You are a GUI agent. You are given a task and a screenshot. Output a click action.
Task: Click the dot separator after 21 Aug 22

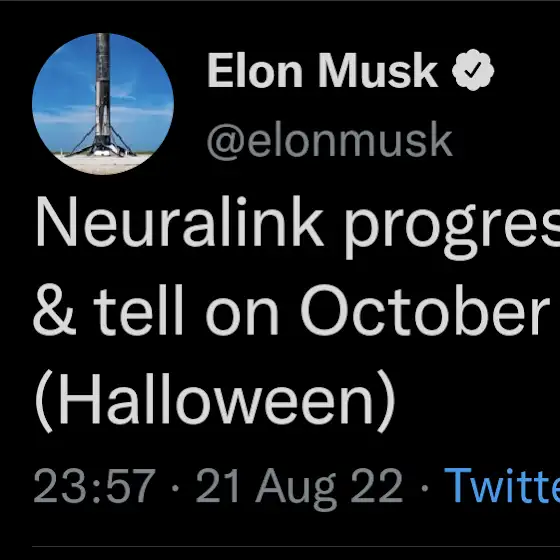point(424,487)
